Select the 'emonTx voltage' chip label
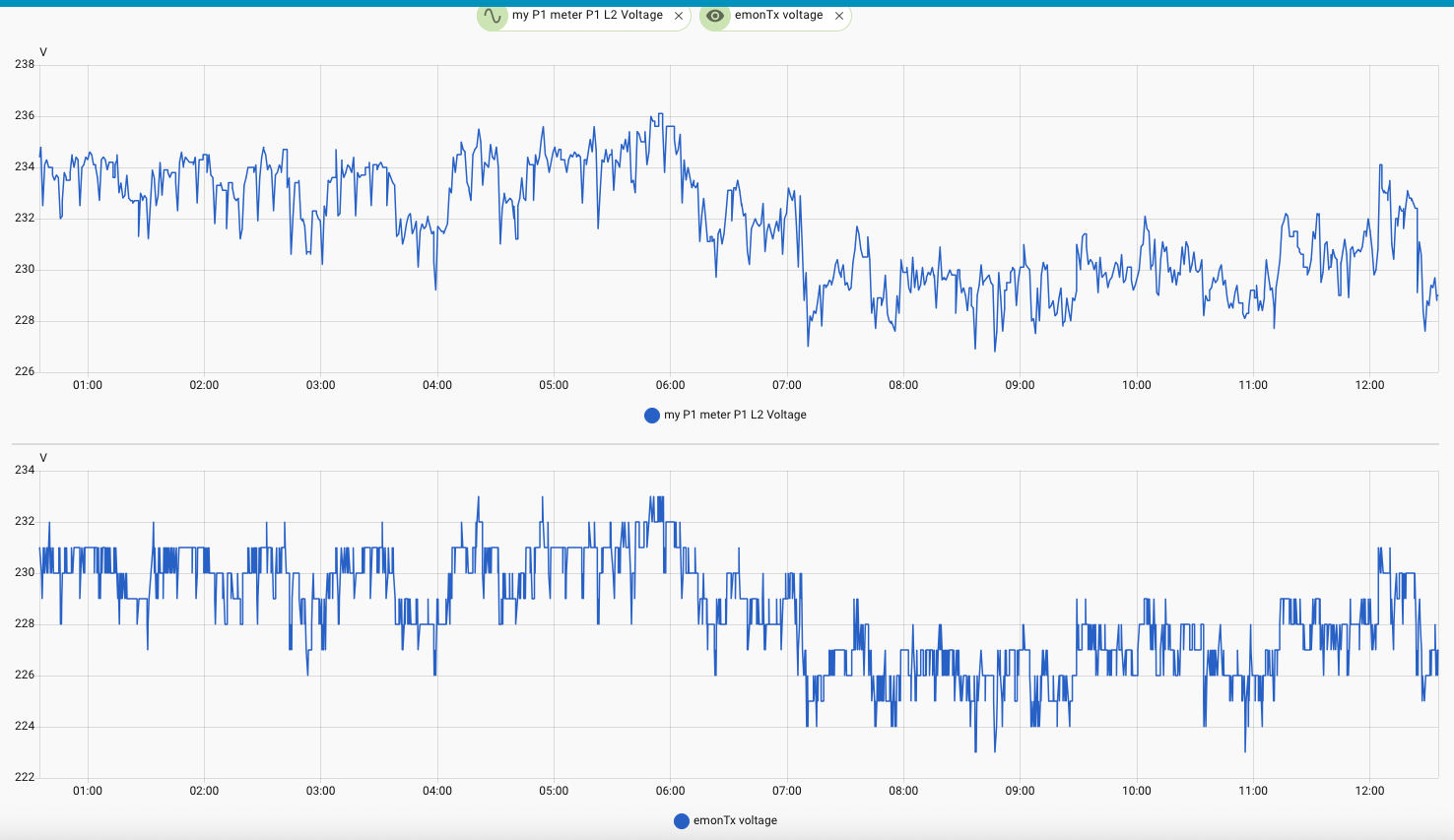1454x840 pixels. [x=778, y=16]
